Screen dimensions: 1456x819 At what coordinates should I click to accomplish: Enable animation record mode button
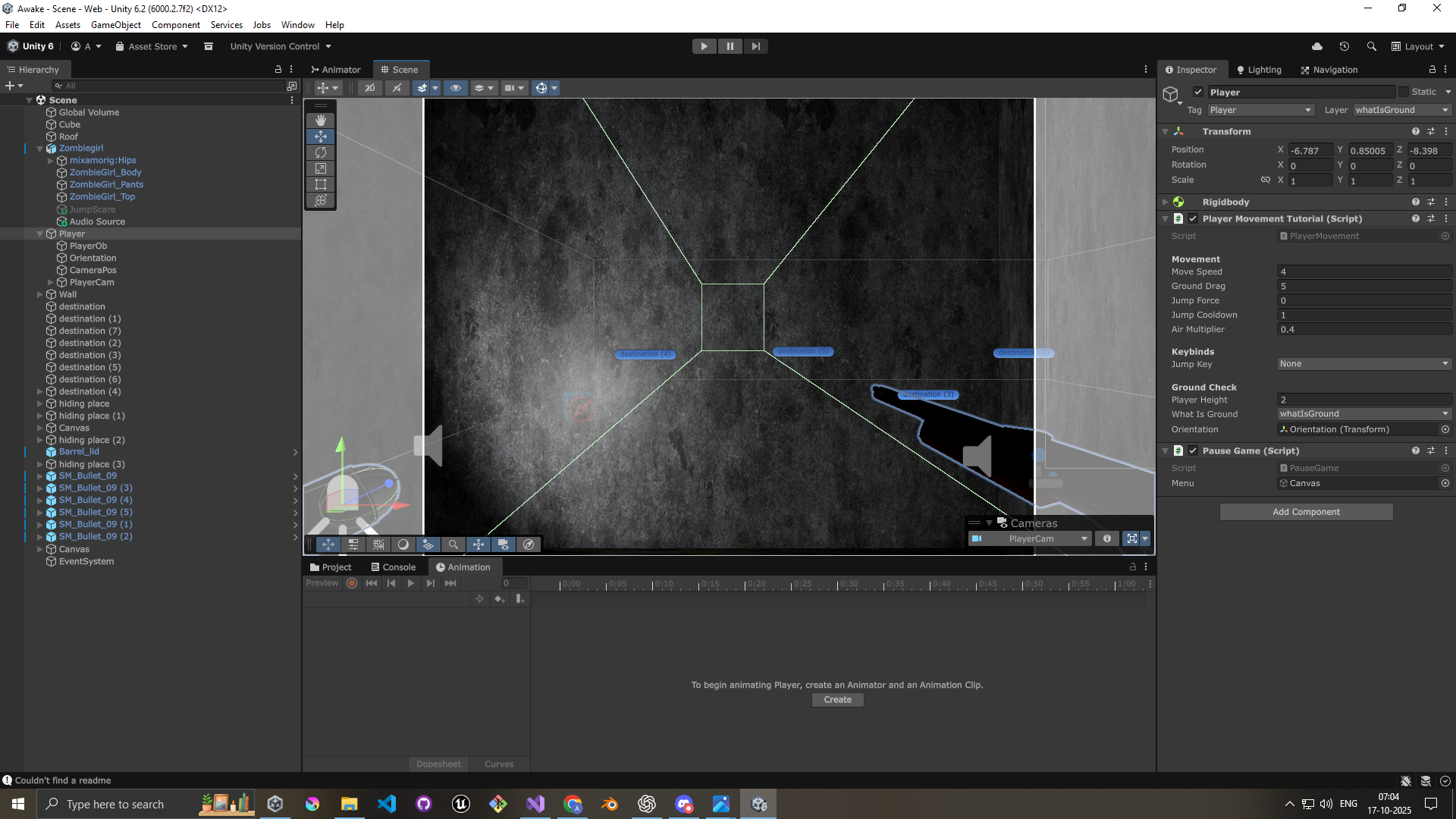click(x=352, y=583)
